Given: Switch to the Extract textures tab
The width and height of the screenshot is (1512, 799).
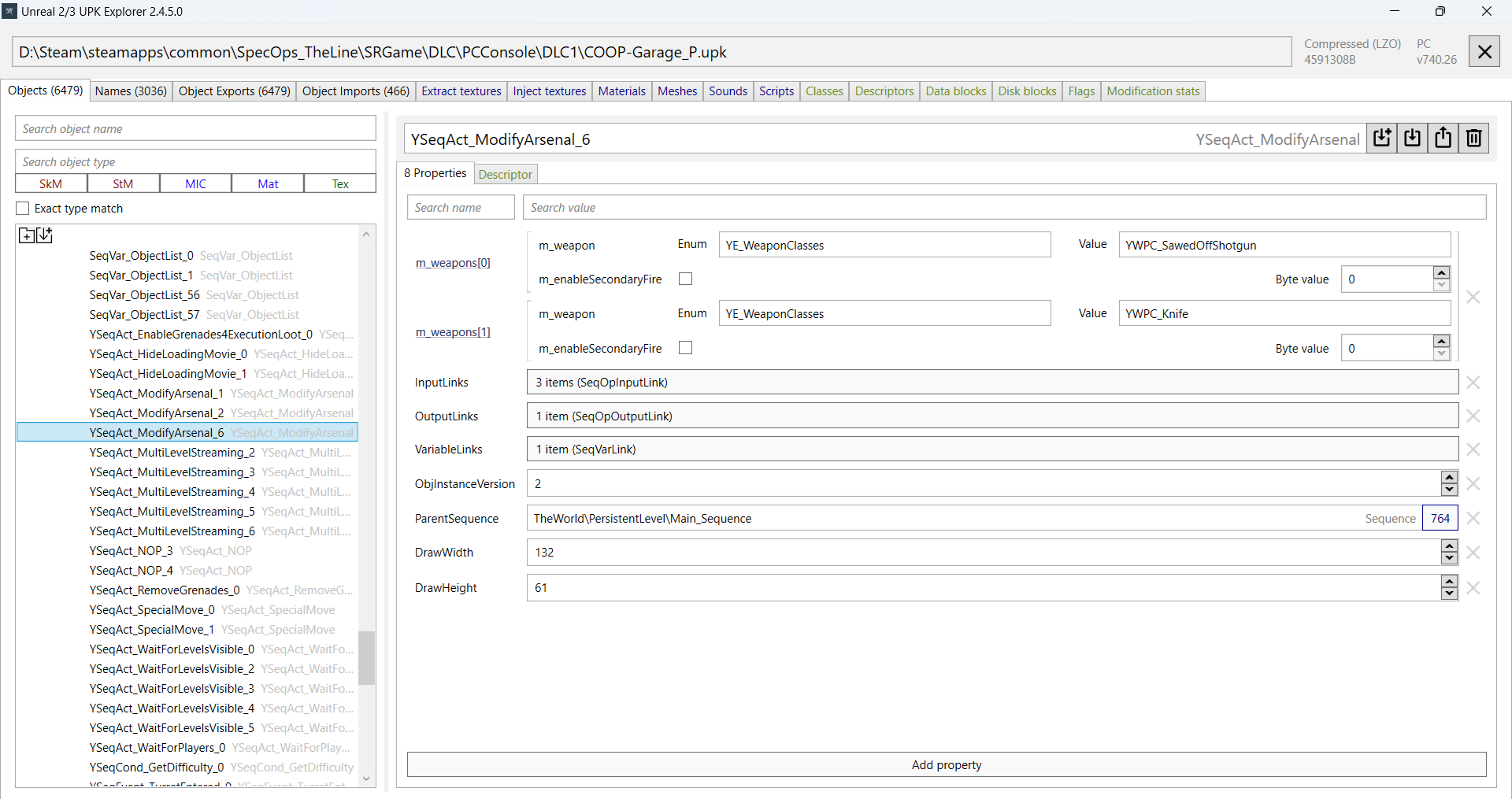Looking at the screenshot, I should click(x=461, y=91).
